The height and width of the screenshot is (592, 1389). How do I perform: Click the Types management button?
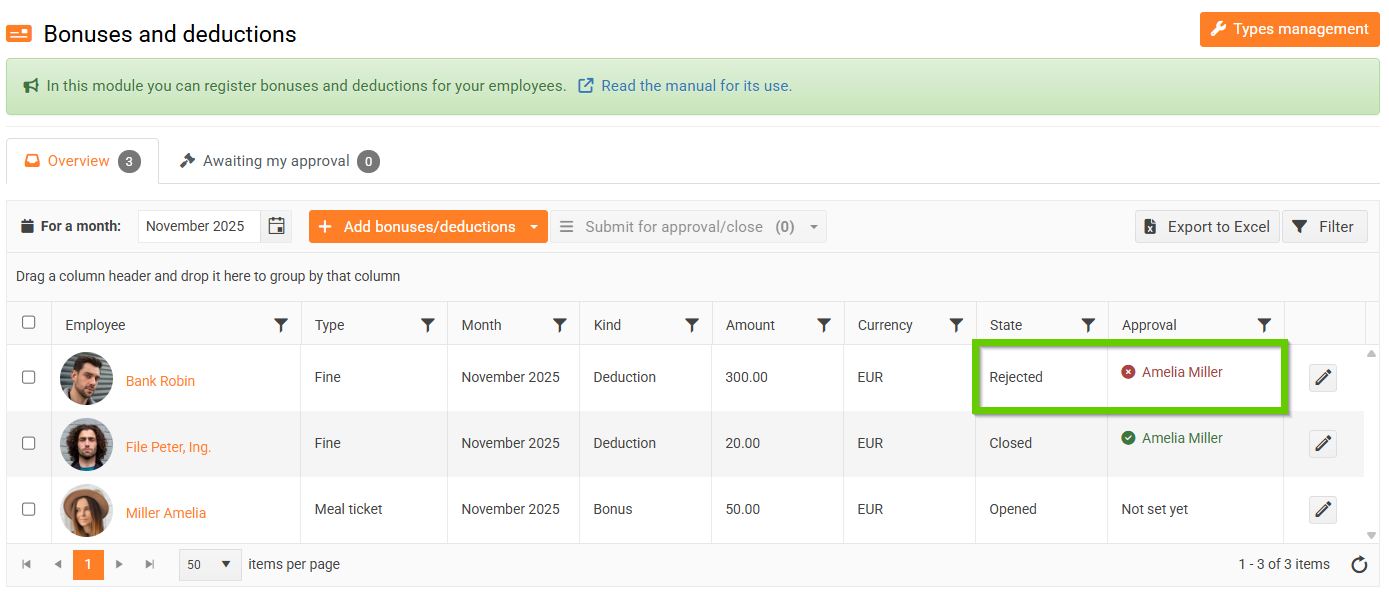(x=1289, y=29)
